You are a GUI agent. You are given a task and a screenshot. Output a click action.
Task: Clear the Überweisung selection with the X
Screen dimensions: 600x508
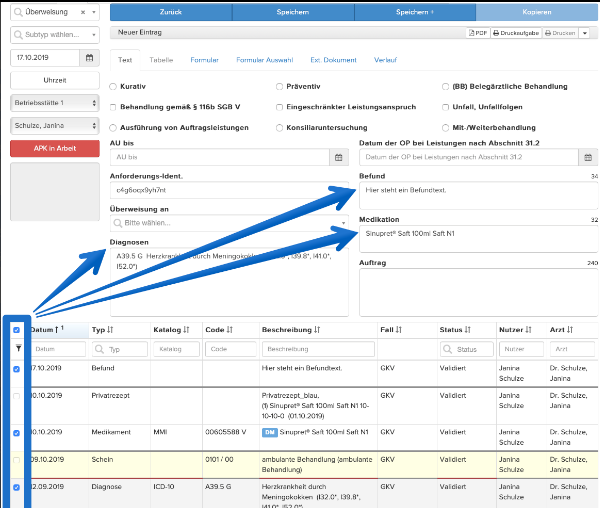[83, 12]
